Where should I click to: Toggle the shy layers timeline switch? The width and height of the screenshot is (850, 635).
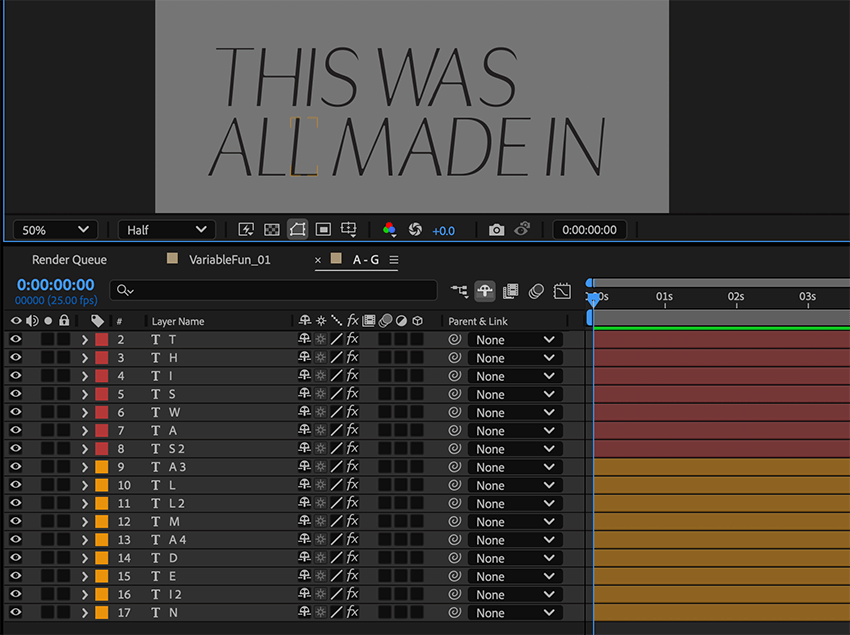point(485,291)
